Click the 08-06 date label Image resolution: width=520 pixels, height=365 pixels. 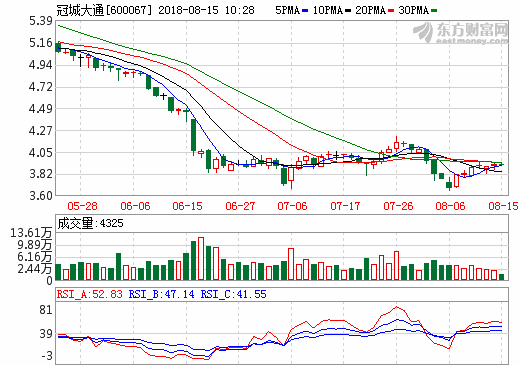(x=450, y=206)
